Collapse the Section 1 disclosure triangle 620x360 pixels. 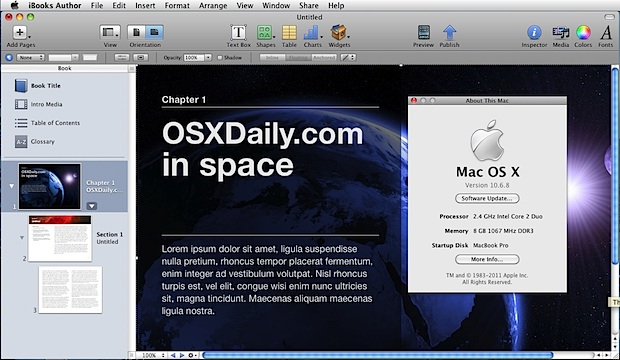[x=22, y=238]
